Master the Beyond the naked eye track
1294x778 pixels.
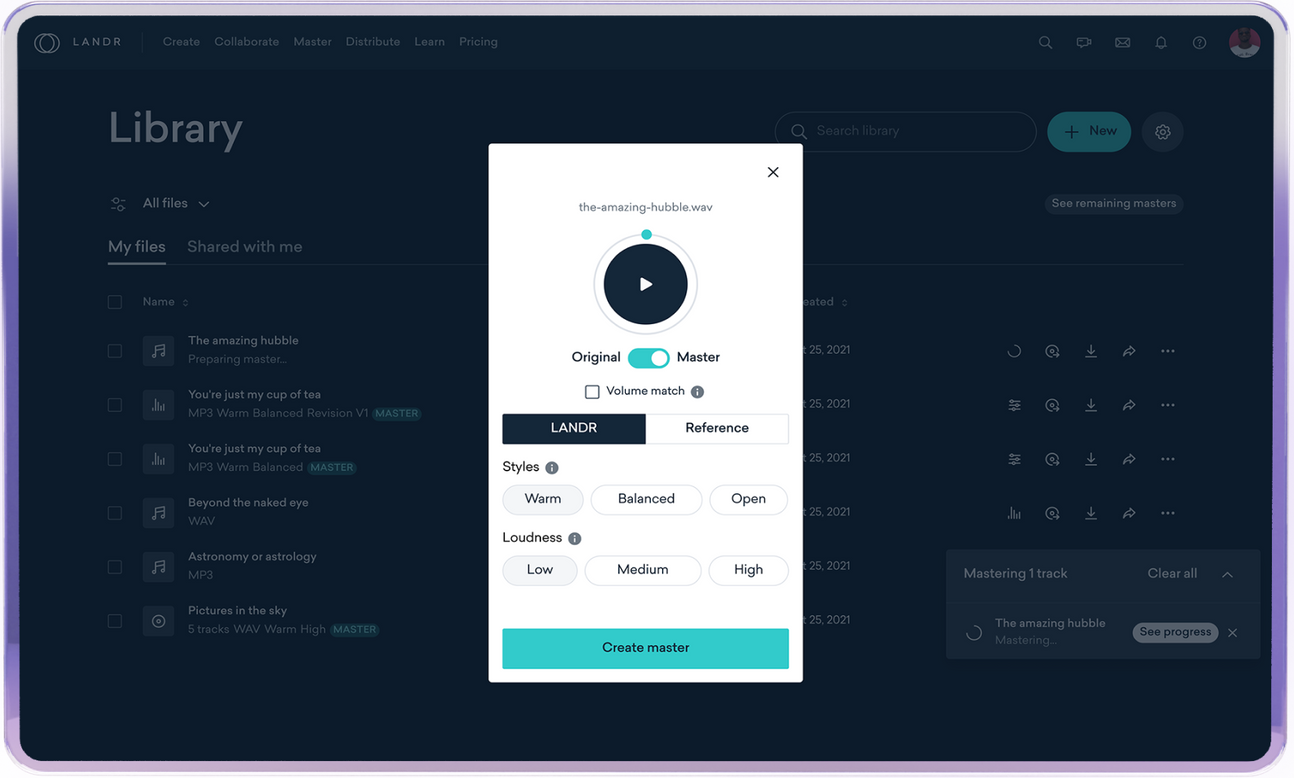1014,513
